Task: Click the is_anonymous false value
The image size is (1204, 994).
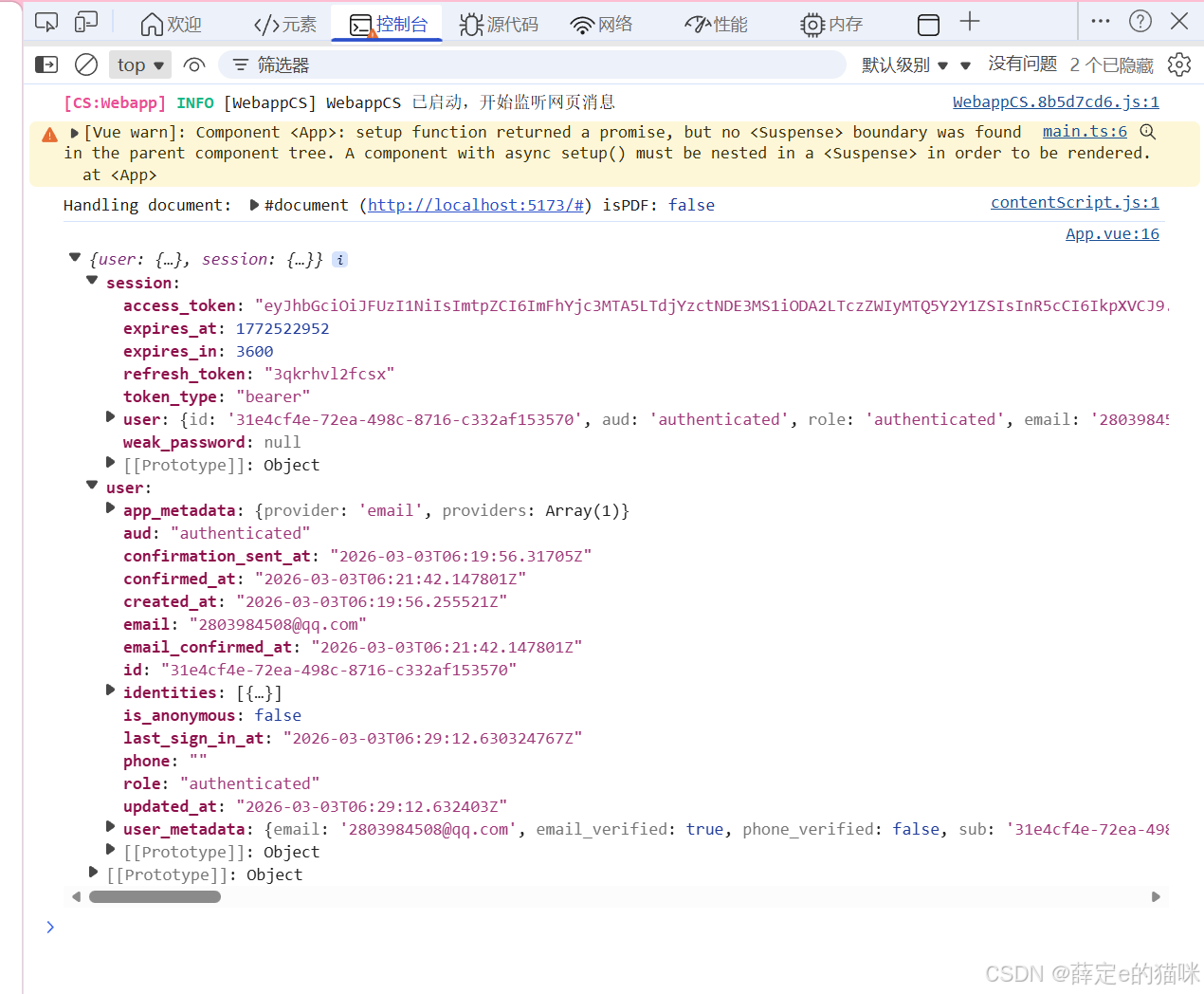Action: coord(278,715)
